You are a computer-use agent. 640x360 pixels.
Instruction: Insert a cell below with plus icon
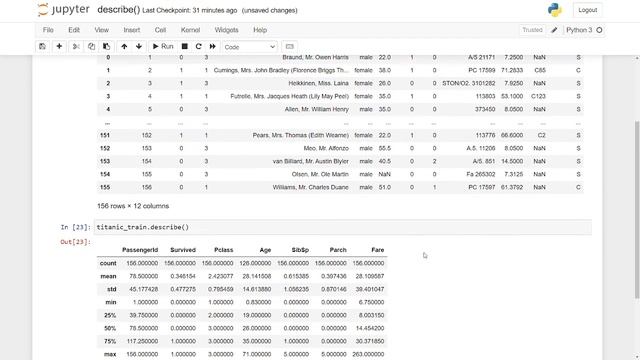pos(59,47)
